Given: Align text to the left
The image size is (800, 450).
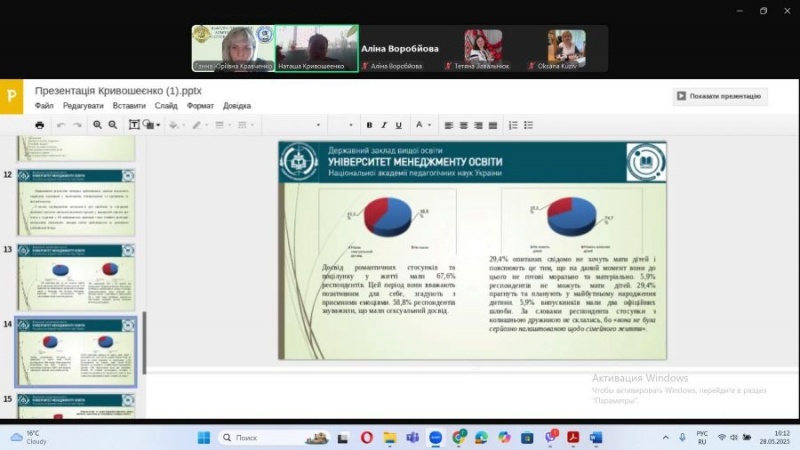Looking at the screenshot, I should pos(449,125).
